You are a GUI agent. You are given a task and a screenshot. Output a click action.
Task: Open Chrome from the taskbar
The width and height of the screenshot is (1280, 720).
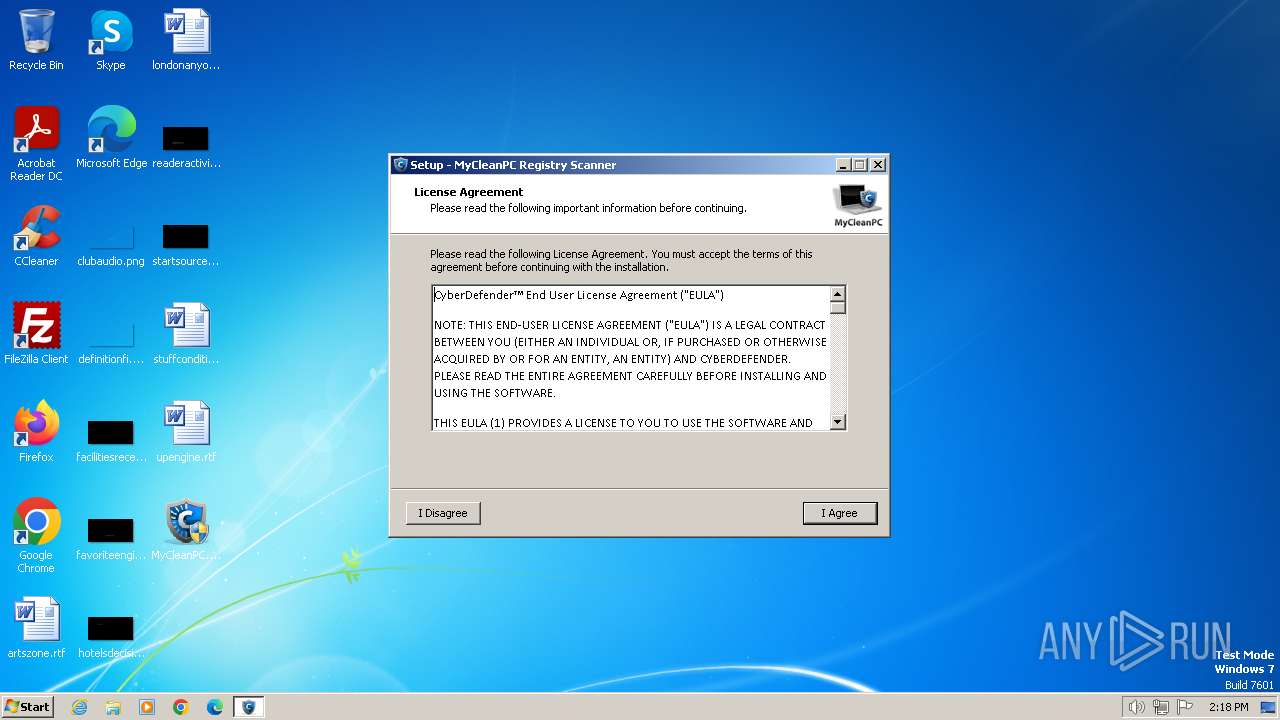click(x=181, y=707)
